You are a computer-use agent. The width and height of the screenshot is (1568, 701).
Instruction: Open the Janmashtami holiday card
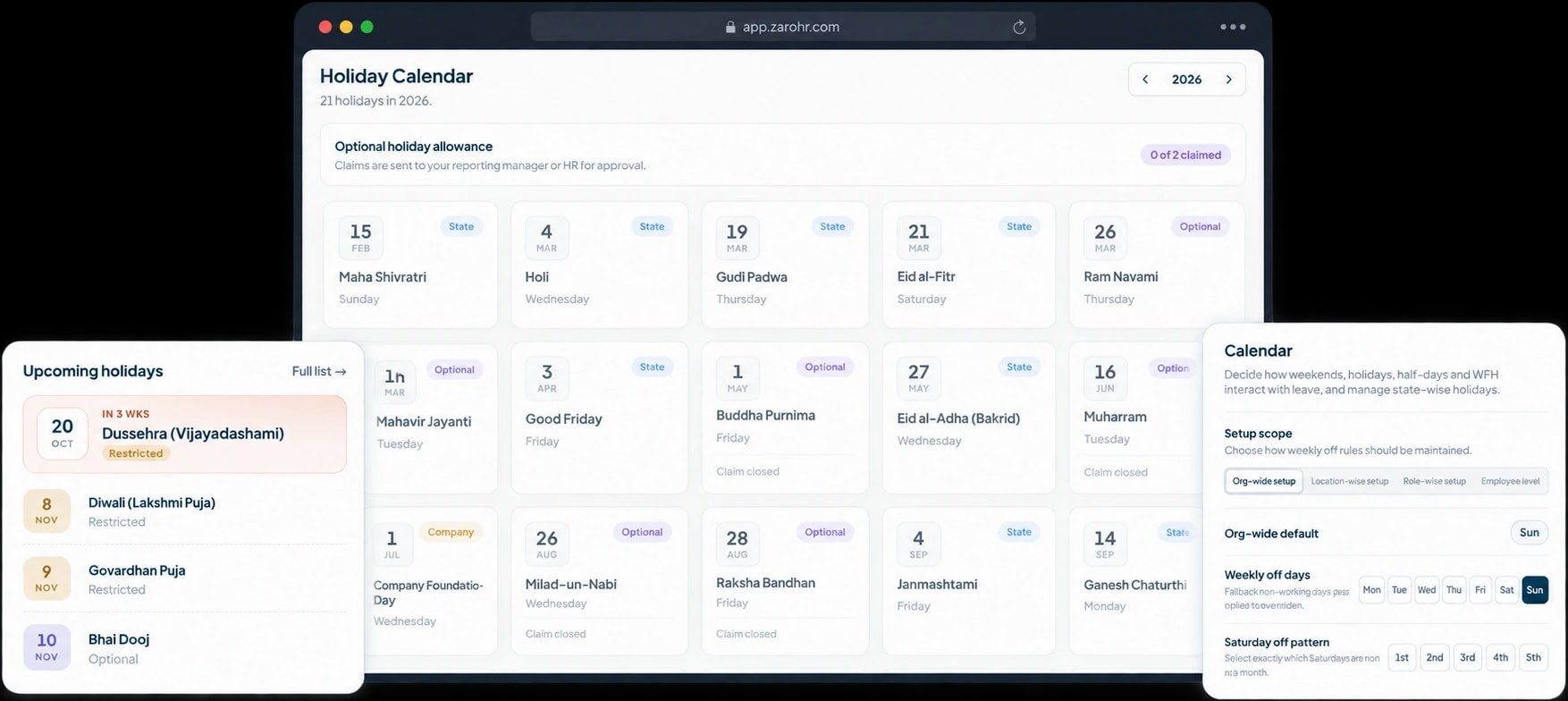tap(969, 581)
